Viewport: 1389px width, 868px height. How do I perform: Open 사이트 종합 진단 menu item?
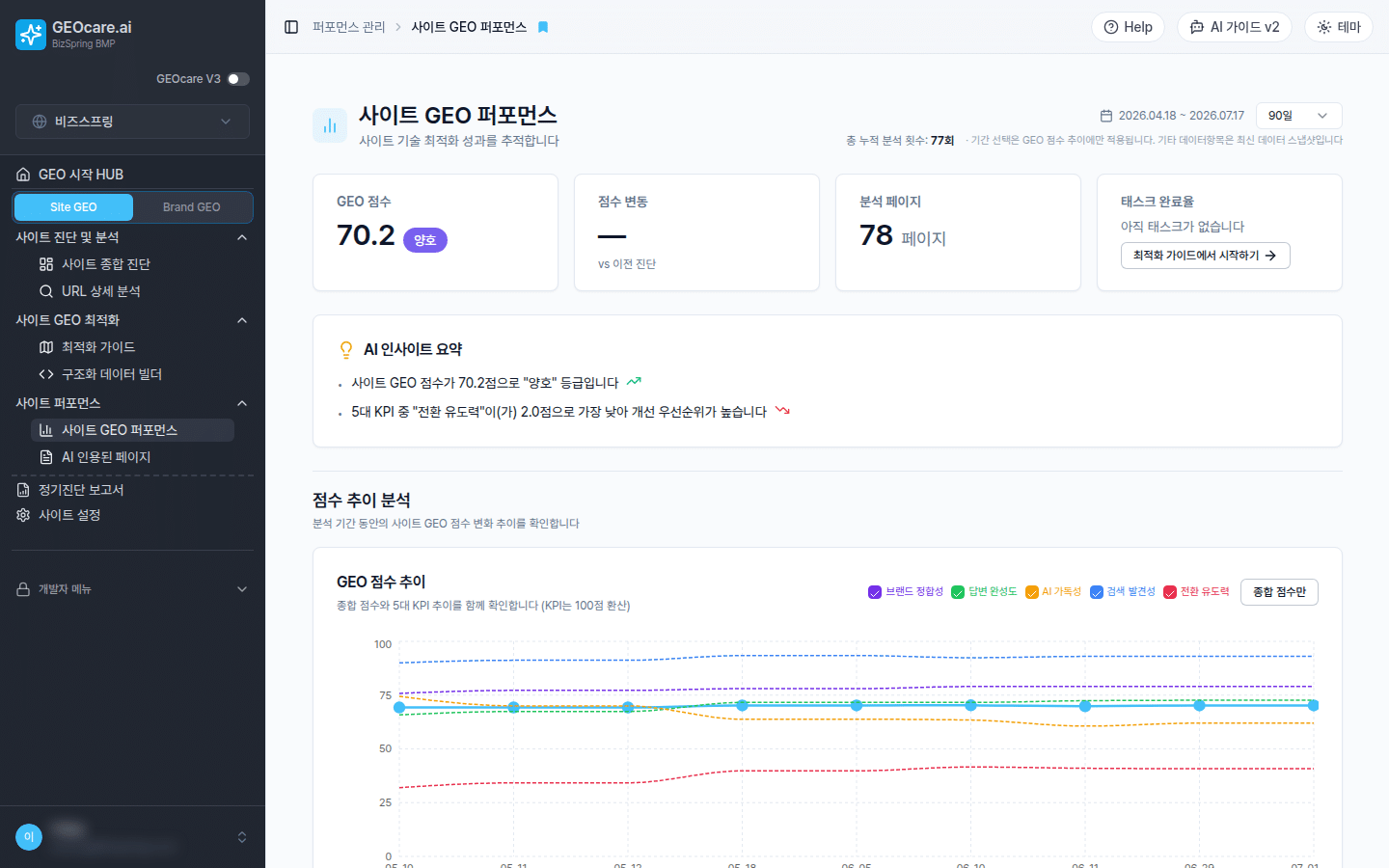tap(132, 264)
